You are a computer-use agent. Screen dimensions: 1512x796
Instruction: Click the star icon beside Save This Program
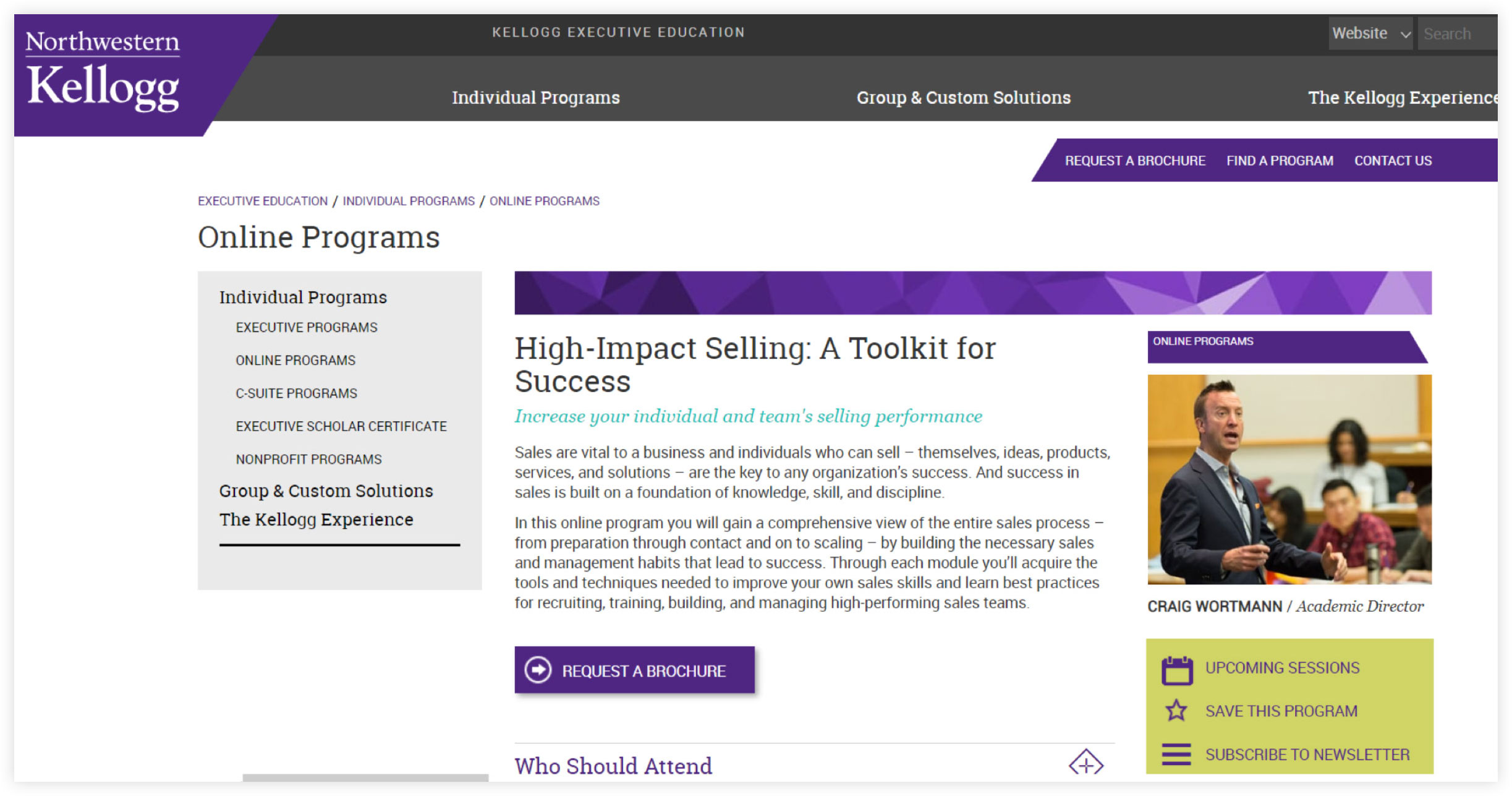[1176, 710]
